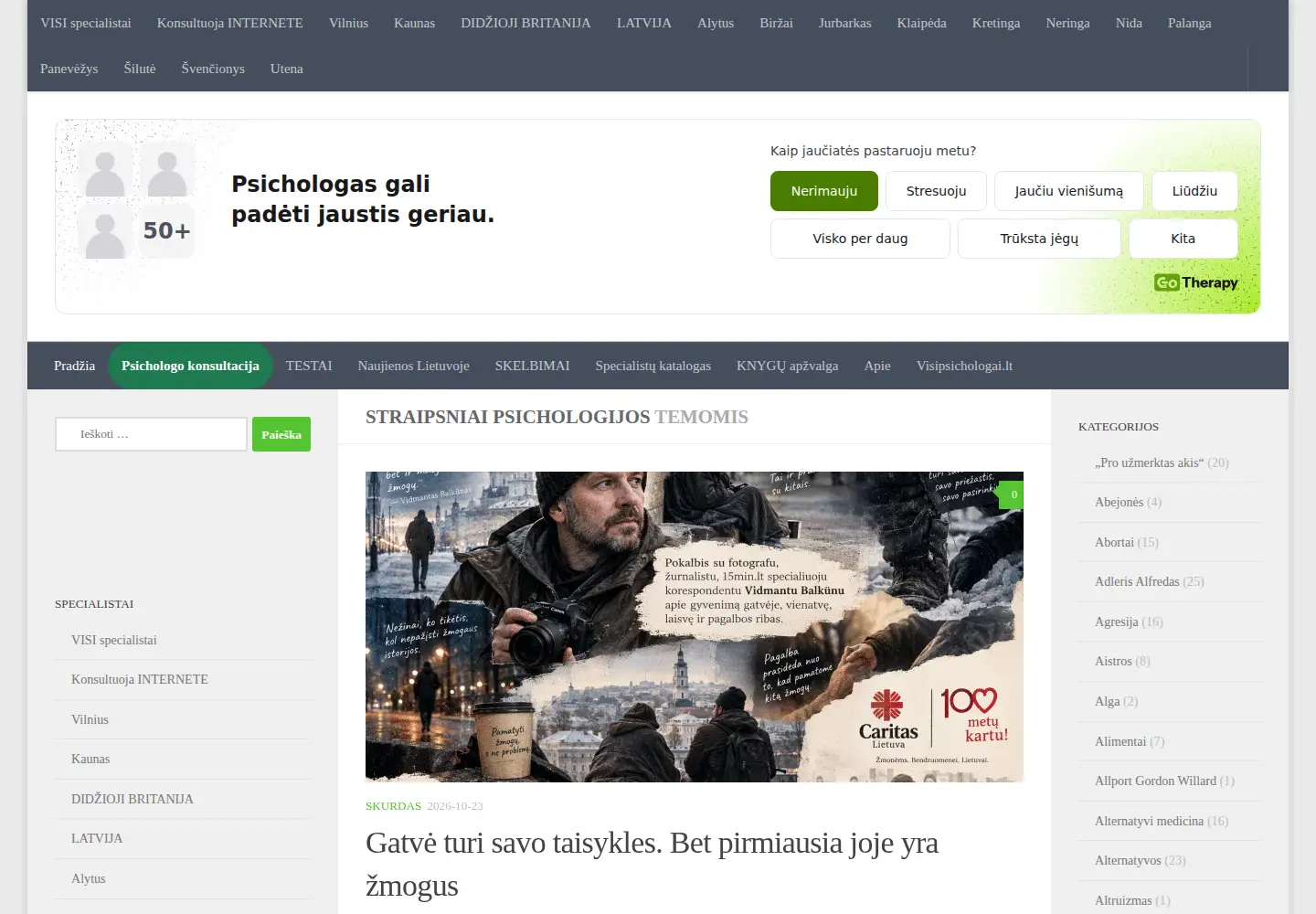Open the green comment count badge

(x=1012, y=494)
